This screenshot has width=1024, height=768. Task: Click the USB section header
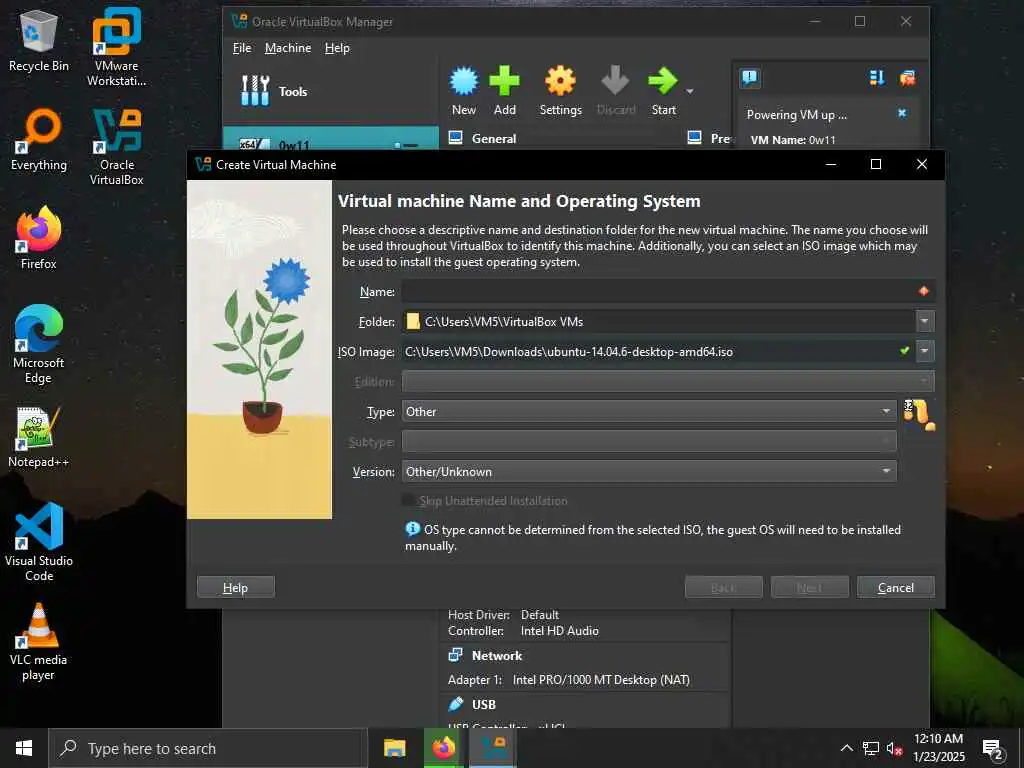pyautogui.click(x=483, y=704)
